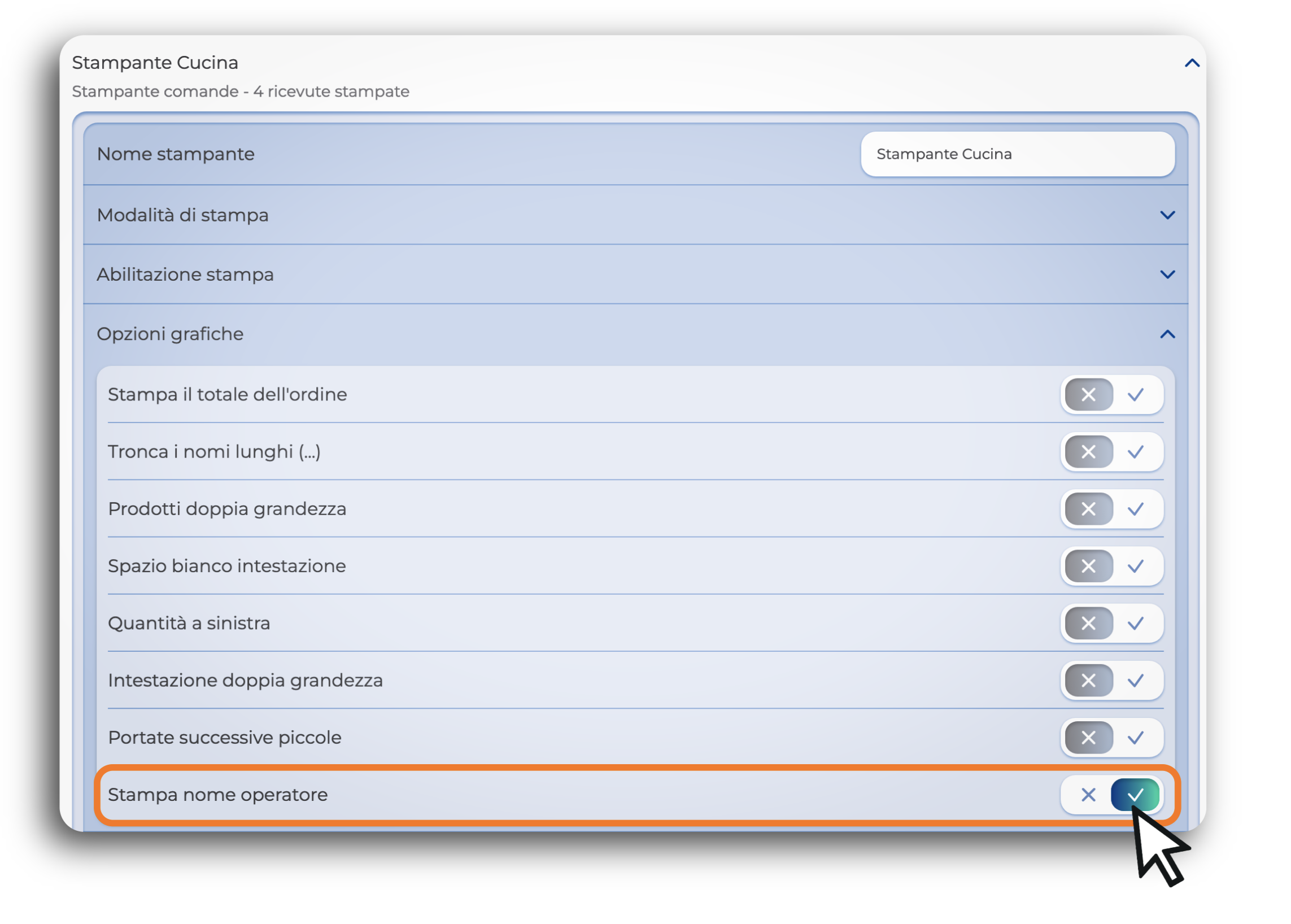Click the Opzioni grafiche section label
This screenshot has width=1291, height=924.
pos(170,334)
